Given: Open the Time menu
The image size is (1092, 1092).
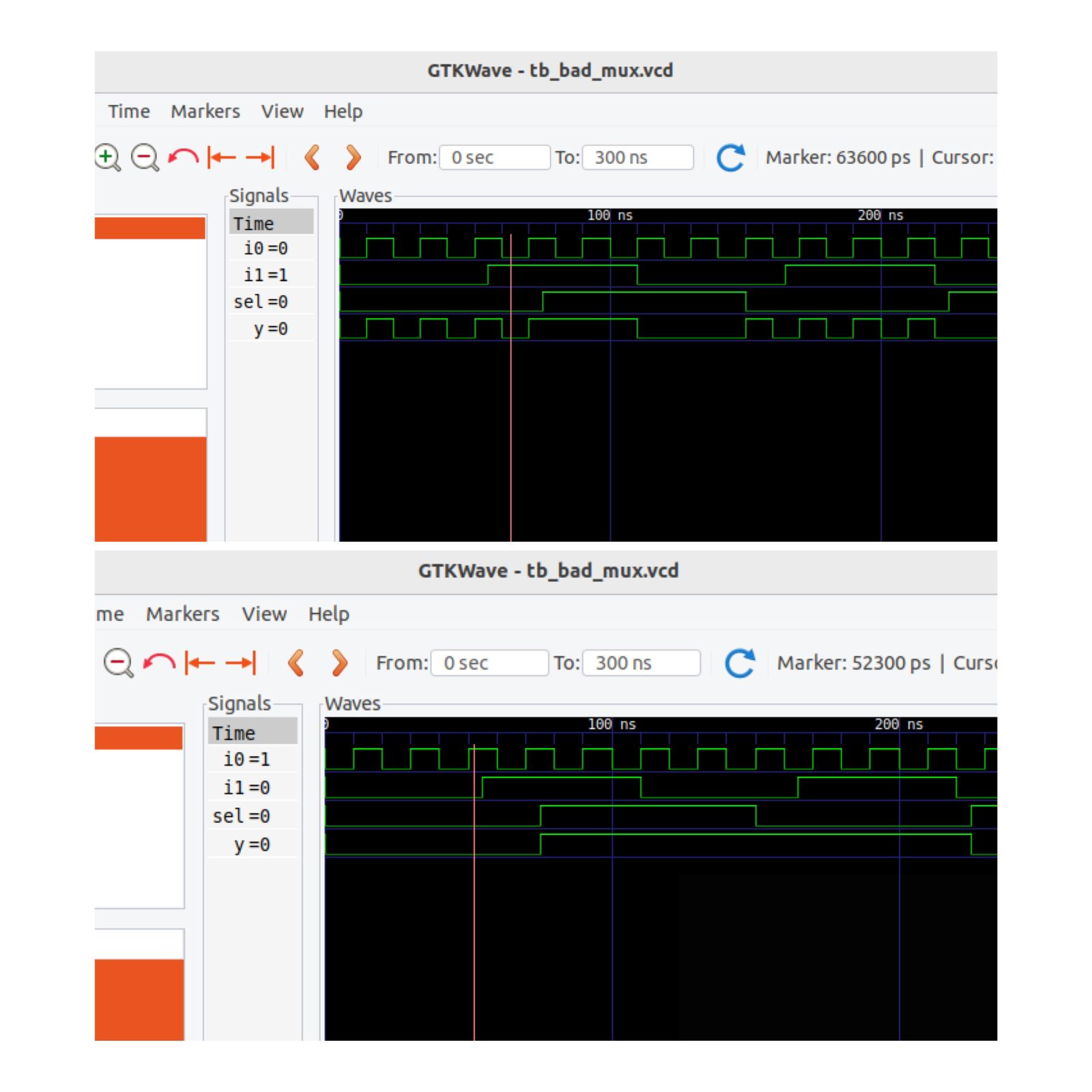Looking at the screenshot, I should 129,111.
